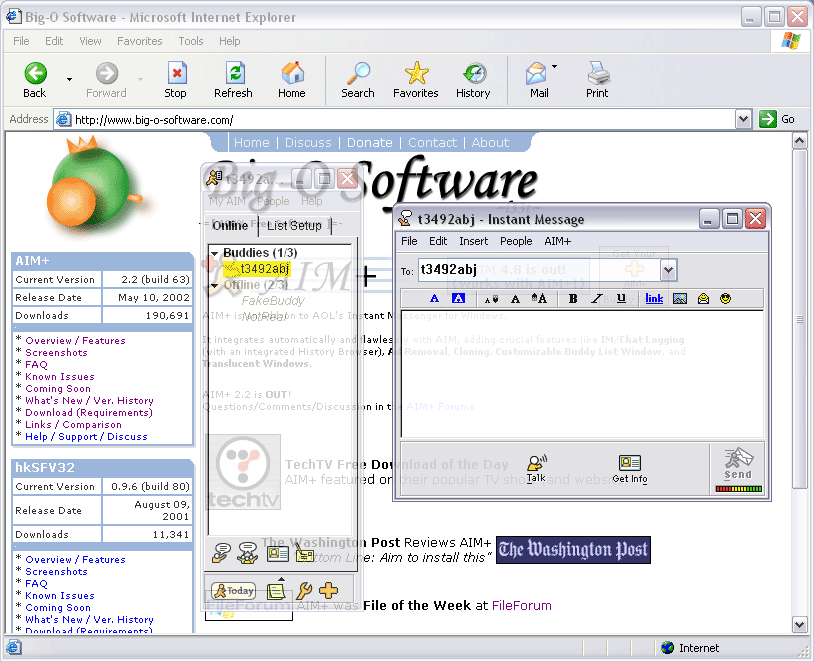The image size is (814, 662).
Task: Choose the text background color tool
Action: (458, 299)
